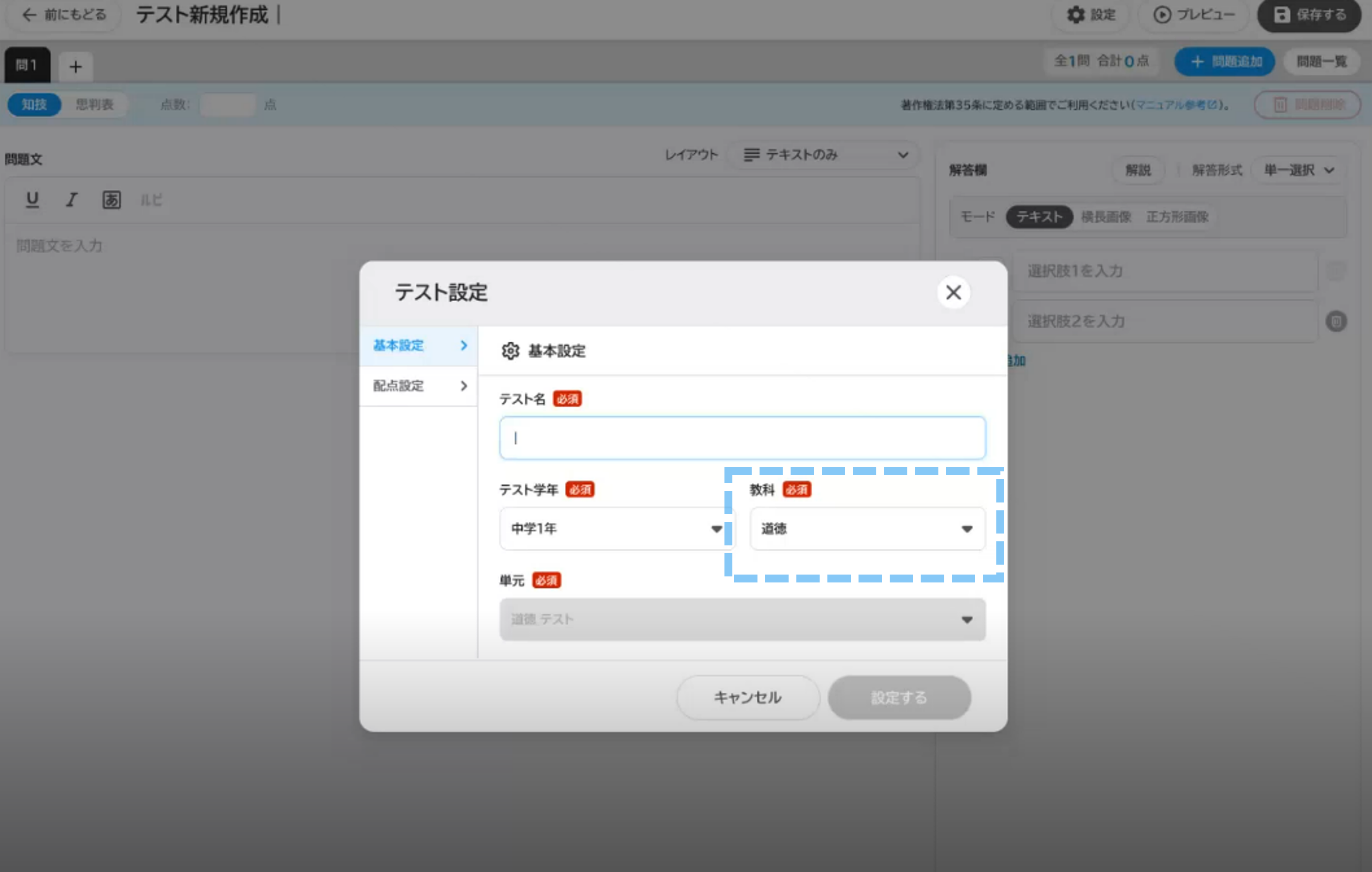Toggle the 知技 category pill
Screen dimensions: 1372x872
click(34, 104)
